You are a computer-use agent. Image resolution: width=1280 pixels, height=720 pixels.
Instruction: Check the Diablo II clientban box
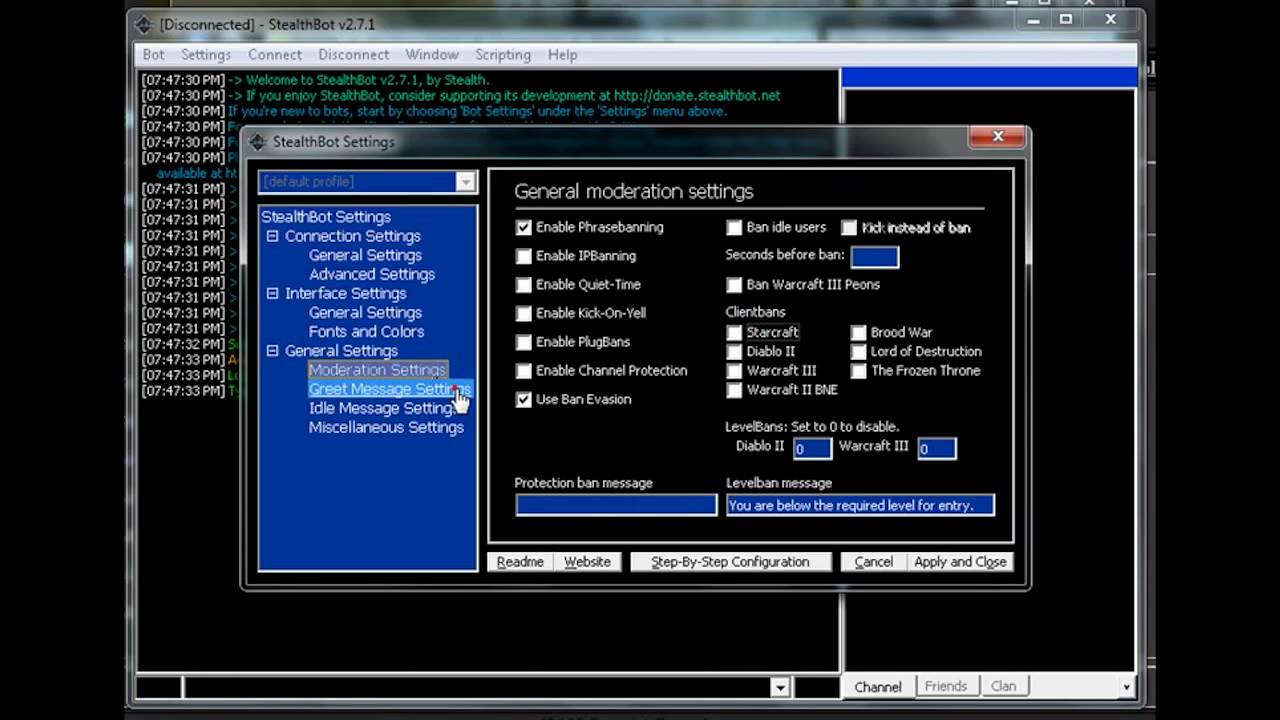pyautogui.click(x=735, y=352)
